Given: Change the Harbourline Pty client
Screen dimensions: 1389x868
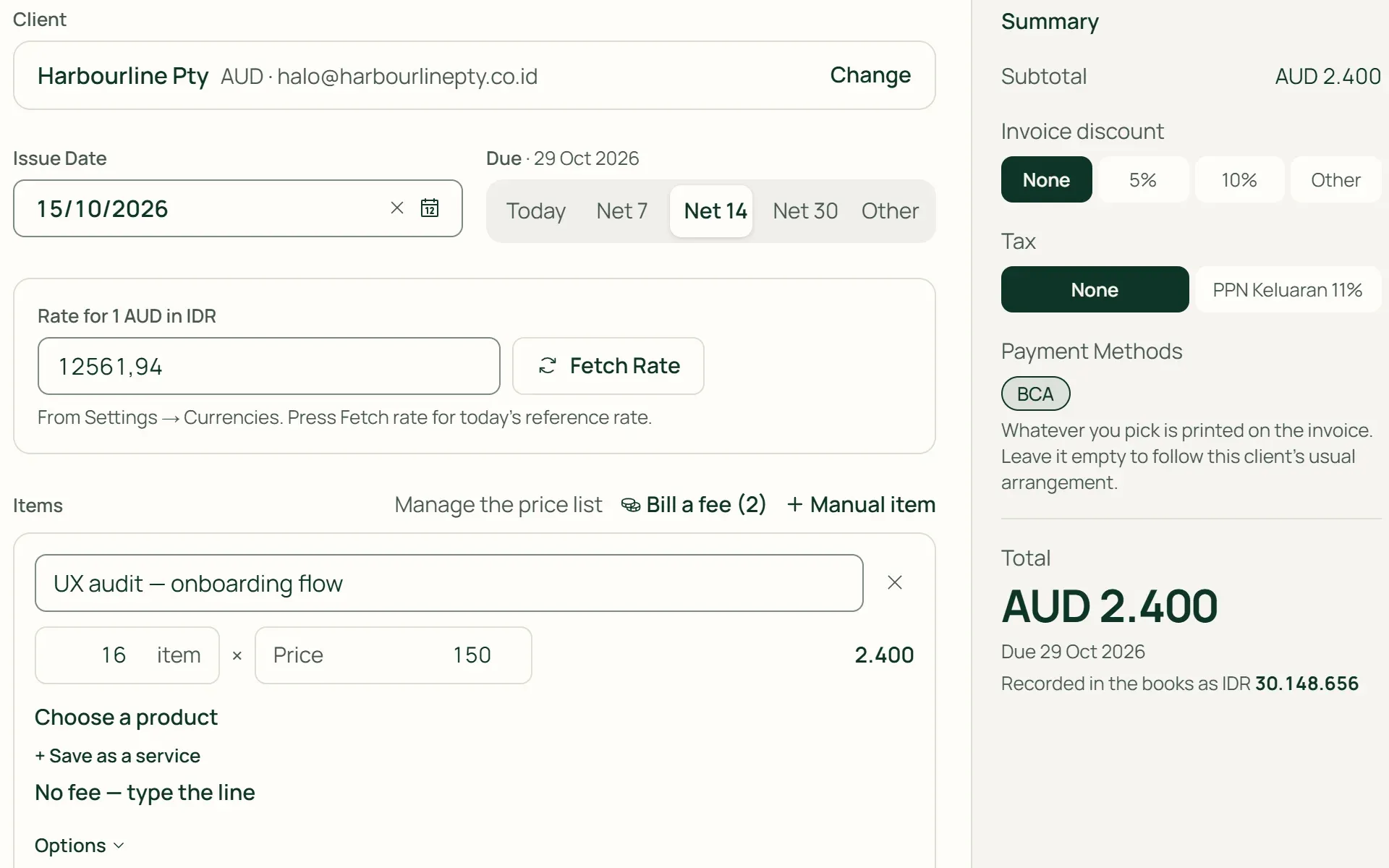Looking at the screenshot, I should point(870,75).
